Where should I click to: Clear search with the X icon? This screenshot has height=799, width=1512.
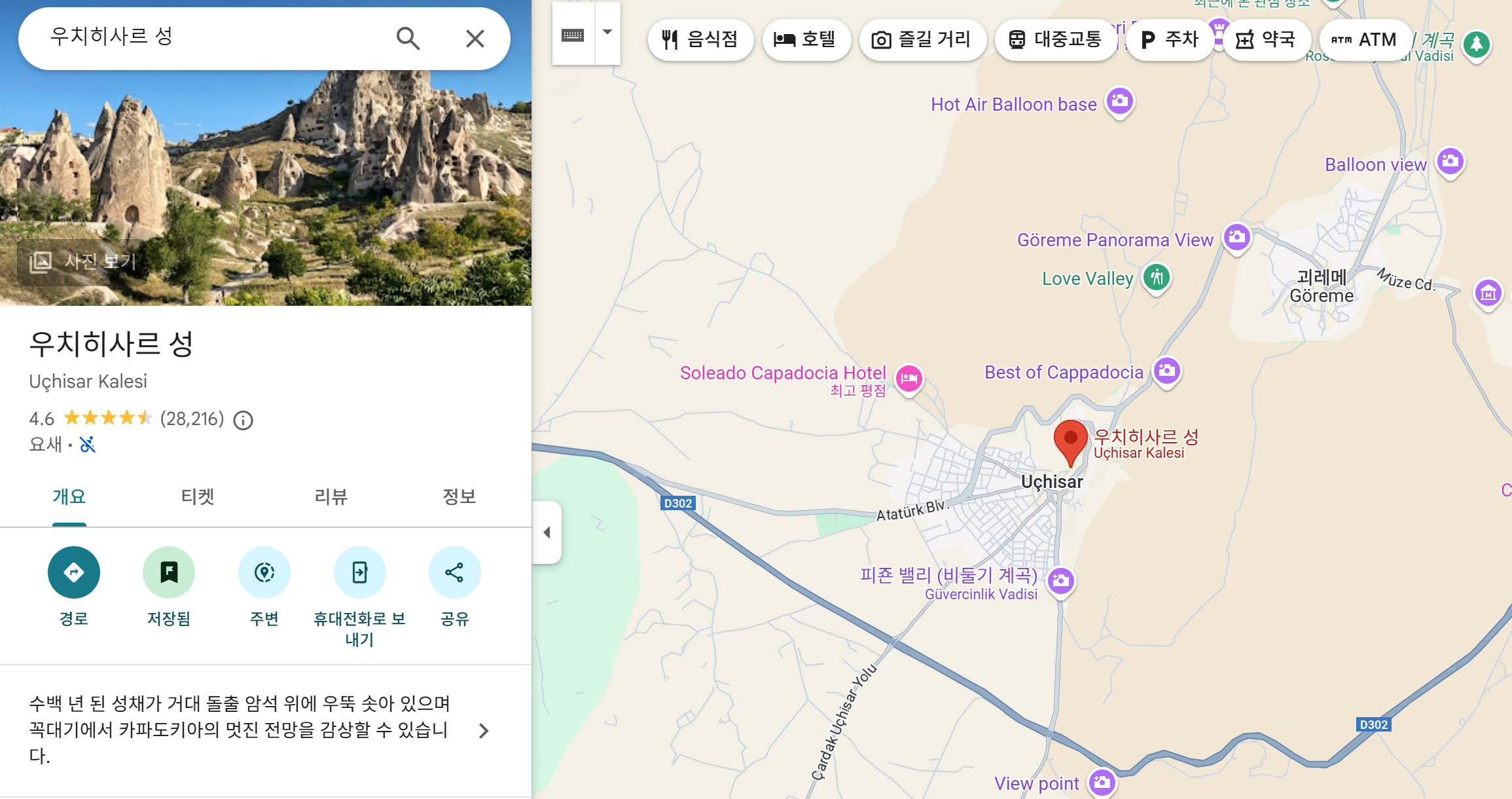pyautogui.click(x=475, y=39)
